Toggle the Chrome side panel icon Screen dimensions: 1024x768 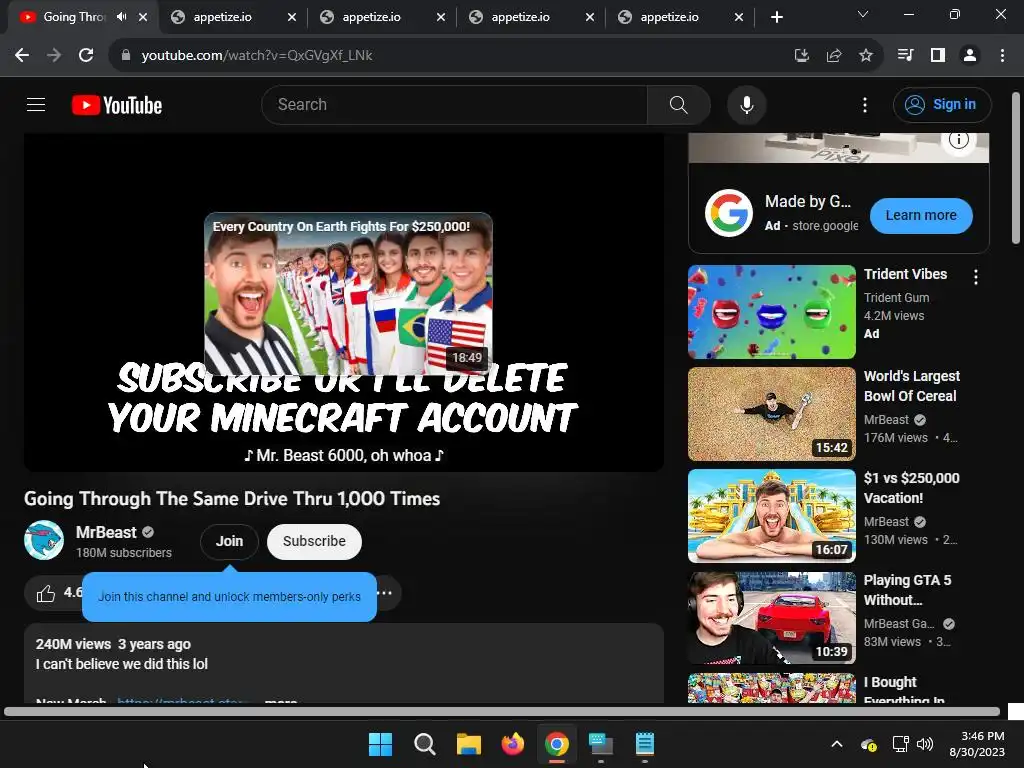[938, 56]
